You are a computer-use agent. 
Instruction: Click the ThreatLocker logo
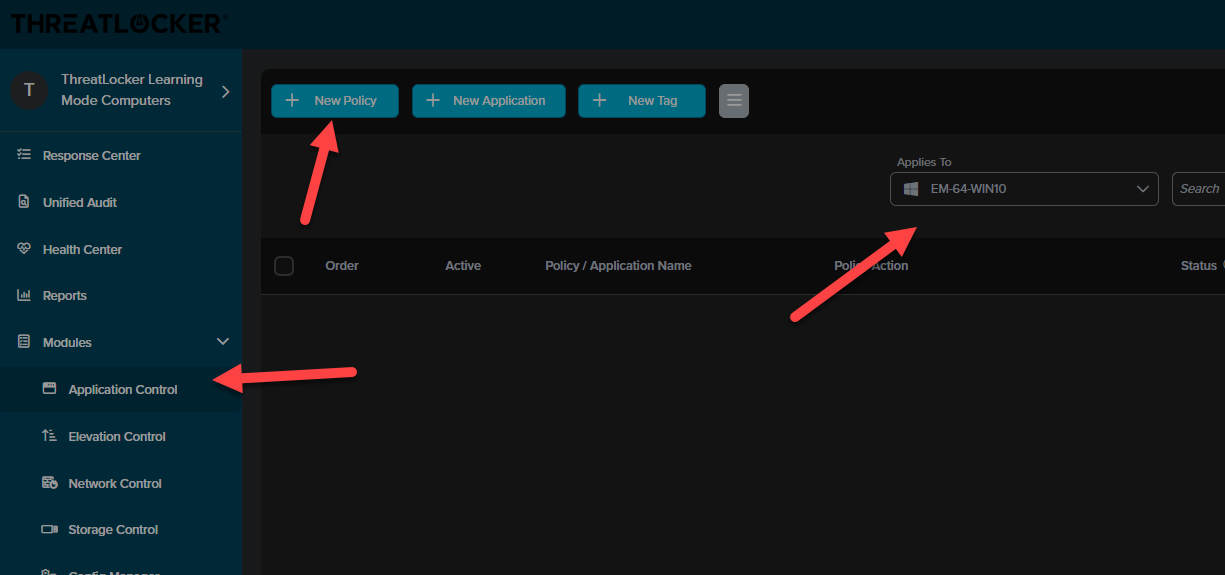click(118, 22)
